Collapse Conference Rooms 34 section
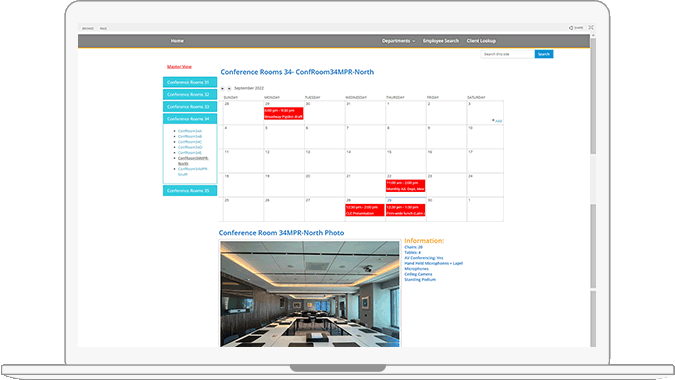Image resolution: width=675 pixels, height=380 pixels. click(190, 119)
